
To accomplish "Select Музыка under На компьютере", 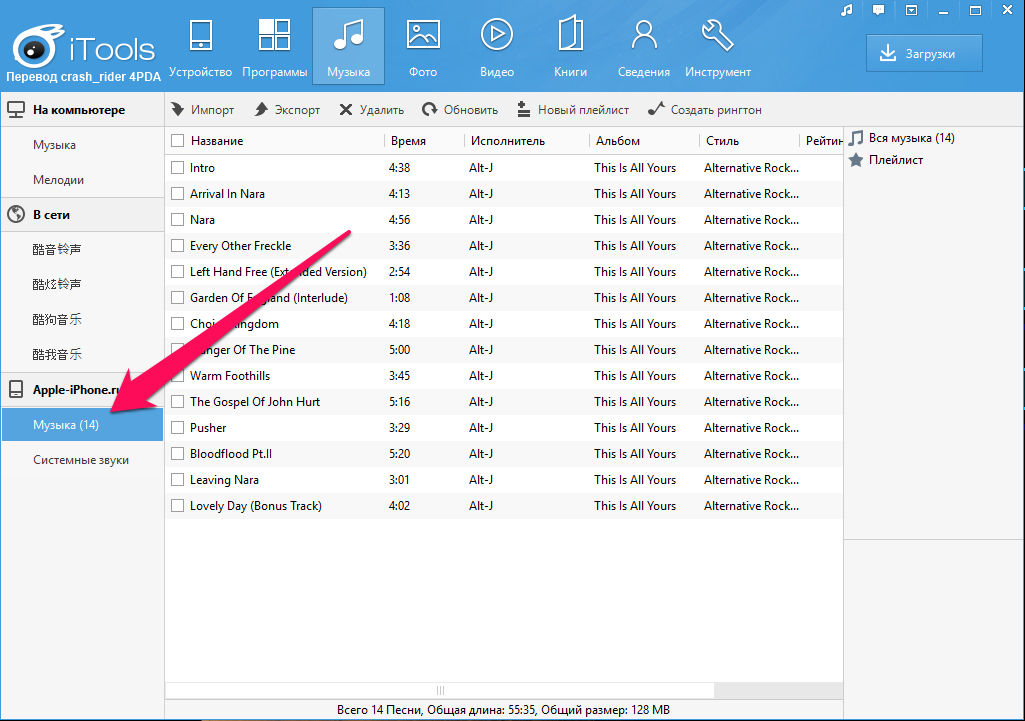I will tap(82, 145).
